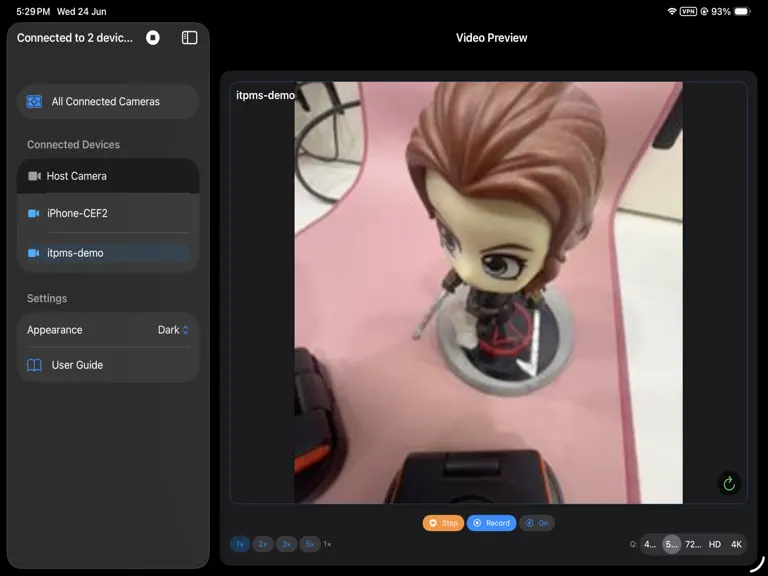Click the date Wed 24 Jun

81,11
